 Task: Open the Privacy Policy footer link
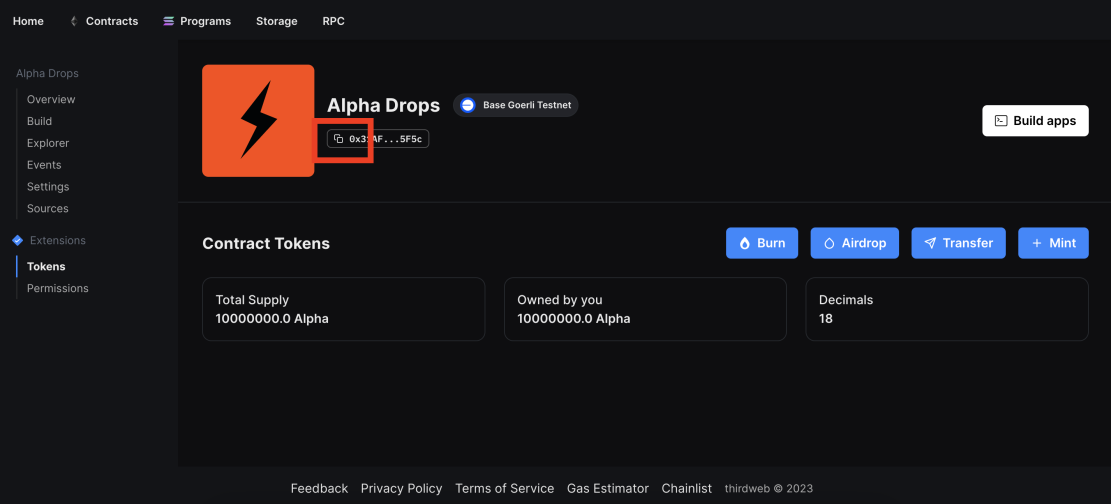coord(402,488)
